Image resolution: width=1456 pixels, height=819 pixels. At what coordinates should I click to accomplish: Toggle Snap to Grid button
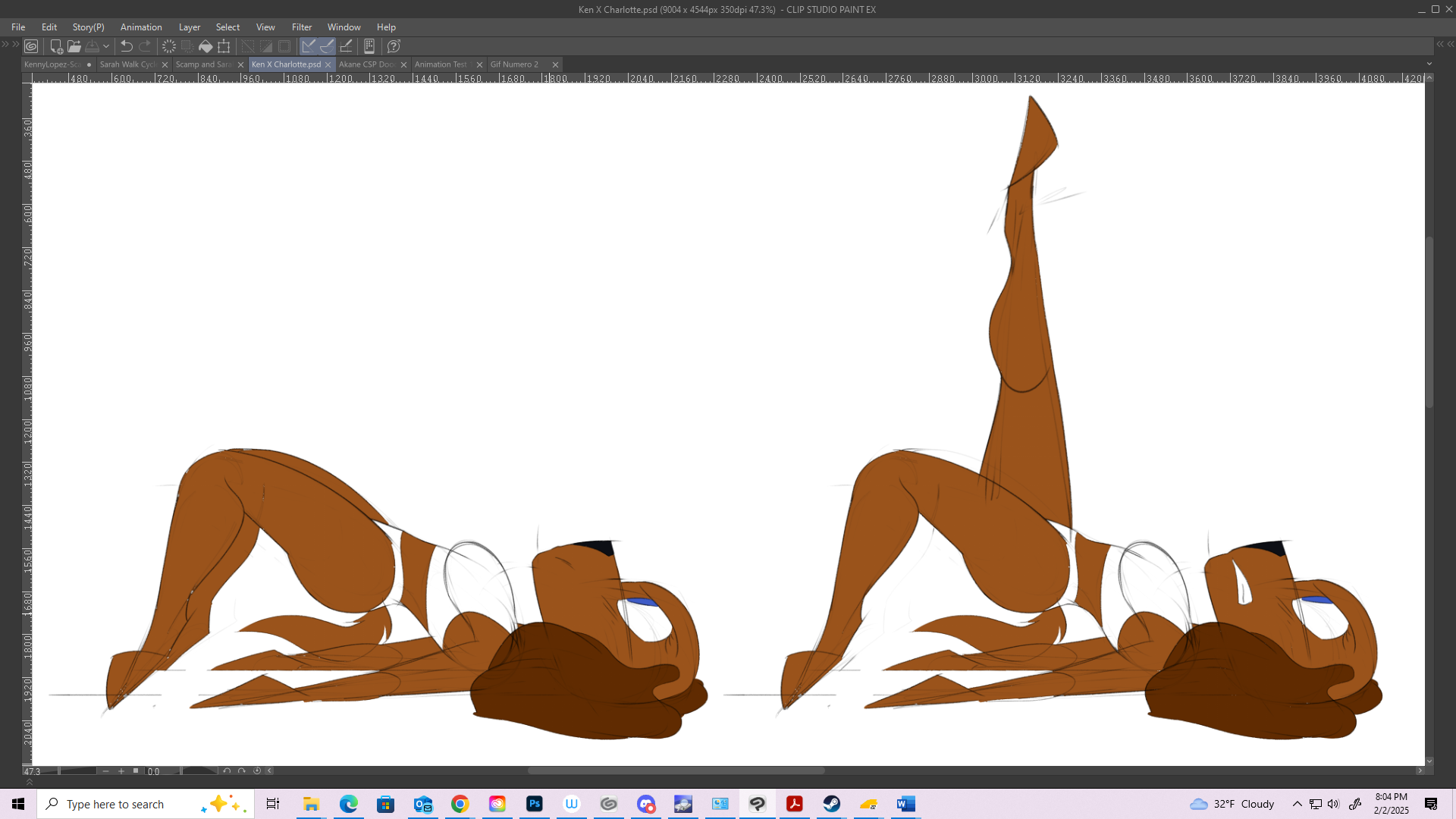tap(346, 46)
